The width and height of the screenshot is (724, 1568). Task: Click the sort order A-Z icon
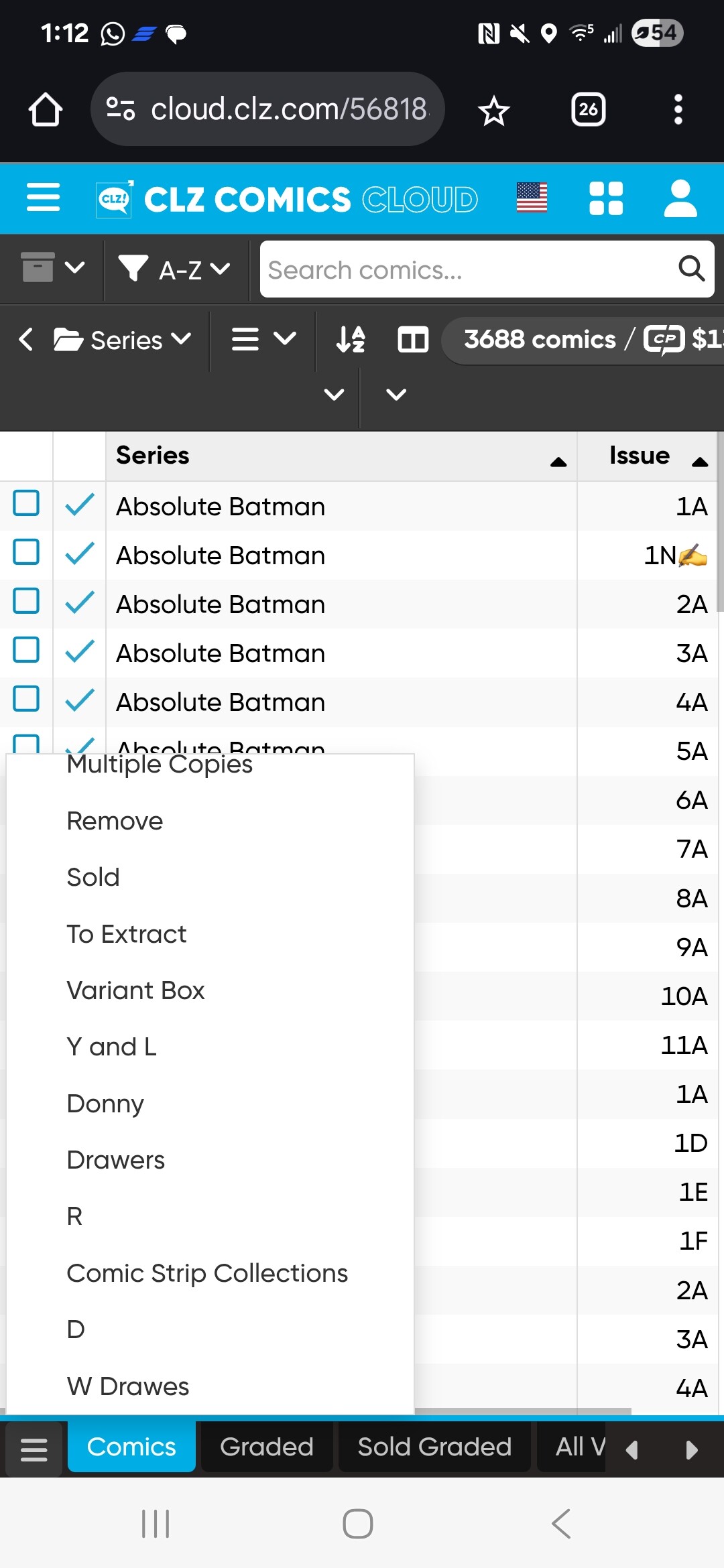[351, 339]
